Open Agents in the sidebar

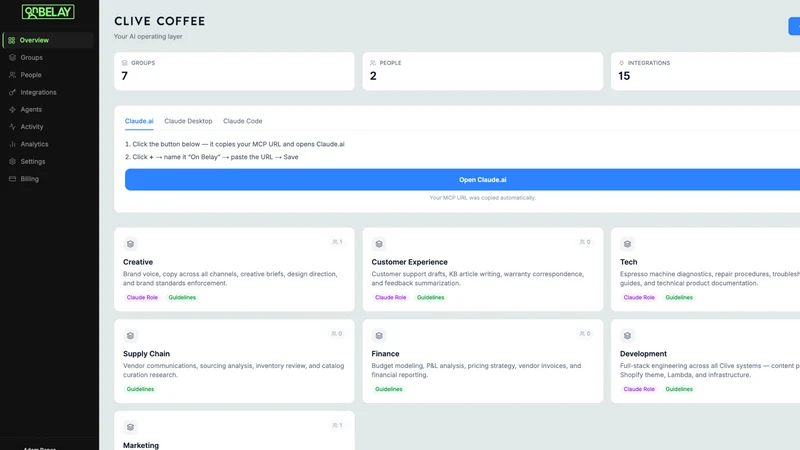48,109
